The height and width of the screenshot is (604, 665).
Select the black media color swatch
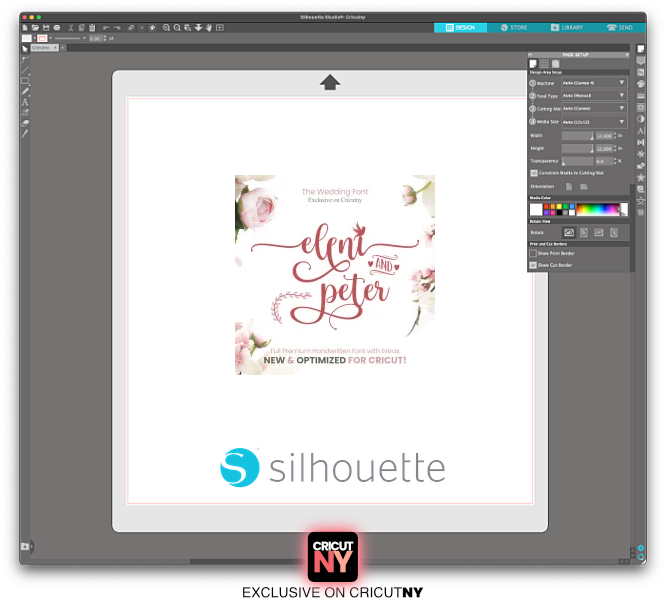coord(559,212)
